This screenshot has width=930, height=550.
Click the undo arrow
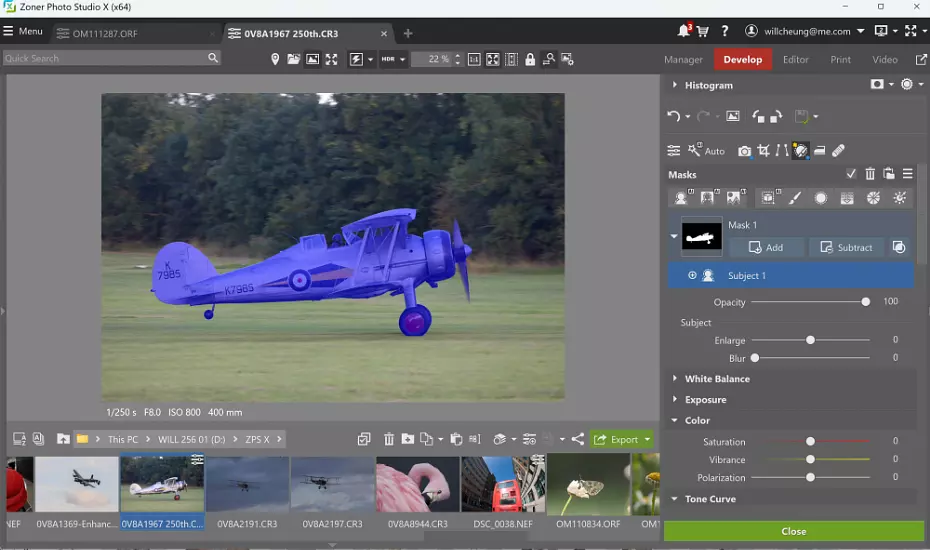(x=673, y=116)
